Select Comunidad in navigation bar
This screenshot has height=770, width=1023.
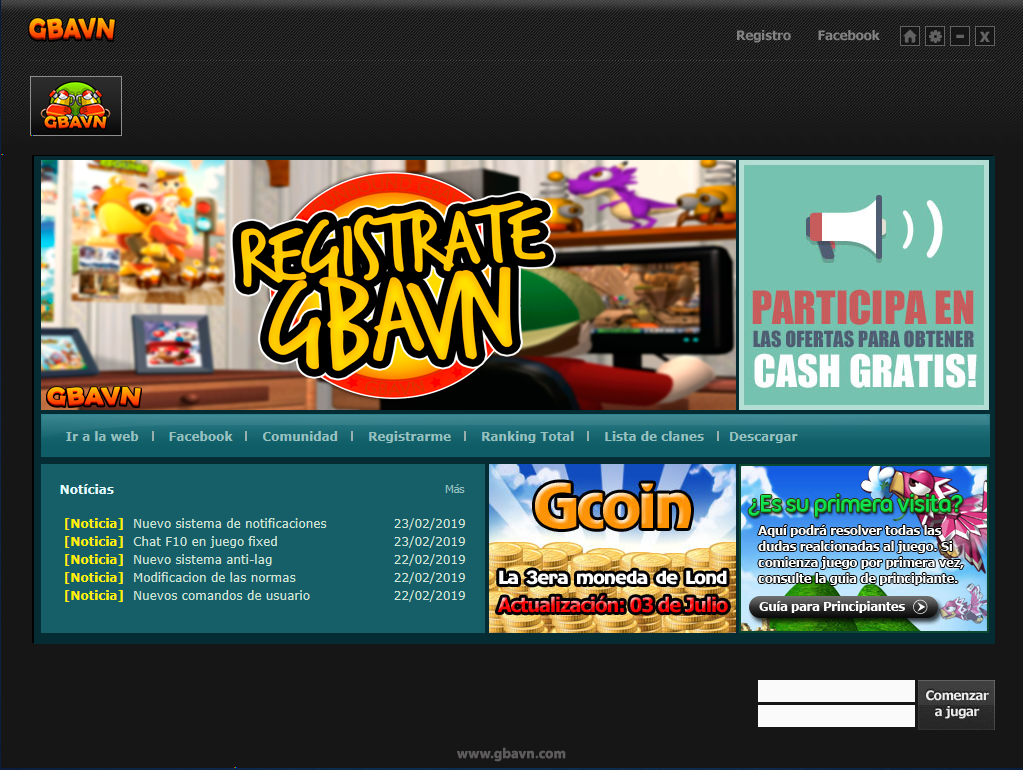click(300, 437)
